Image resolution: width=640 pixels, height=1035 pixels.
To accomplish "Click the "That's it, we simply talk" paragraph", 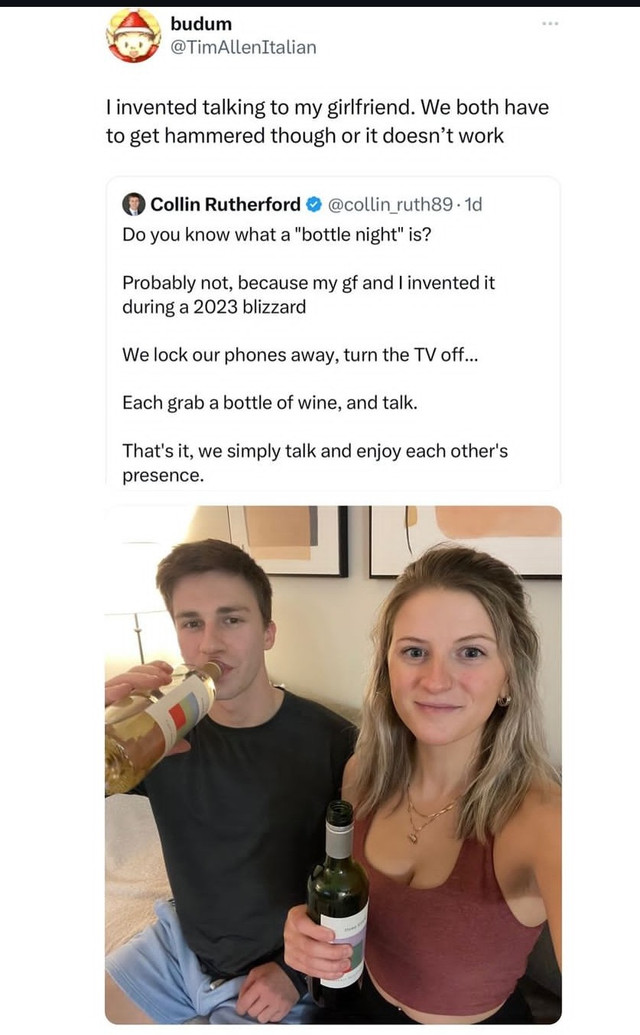I will pyautogui.click(x=314, y=463).
